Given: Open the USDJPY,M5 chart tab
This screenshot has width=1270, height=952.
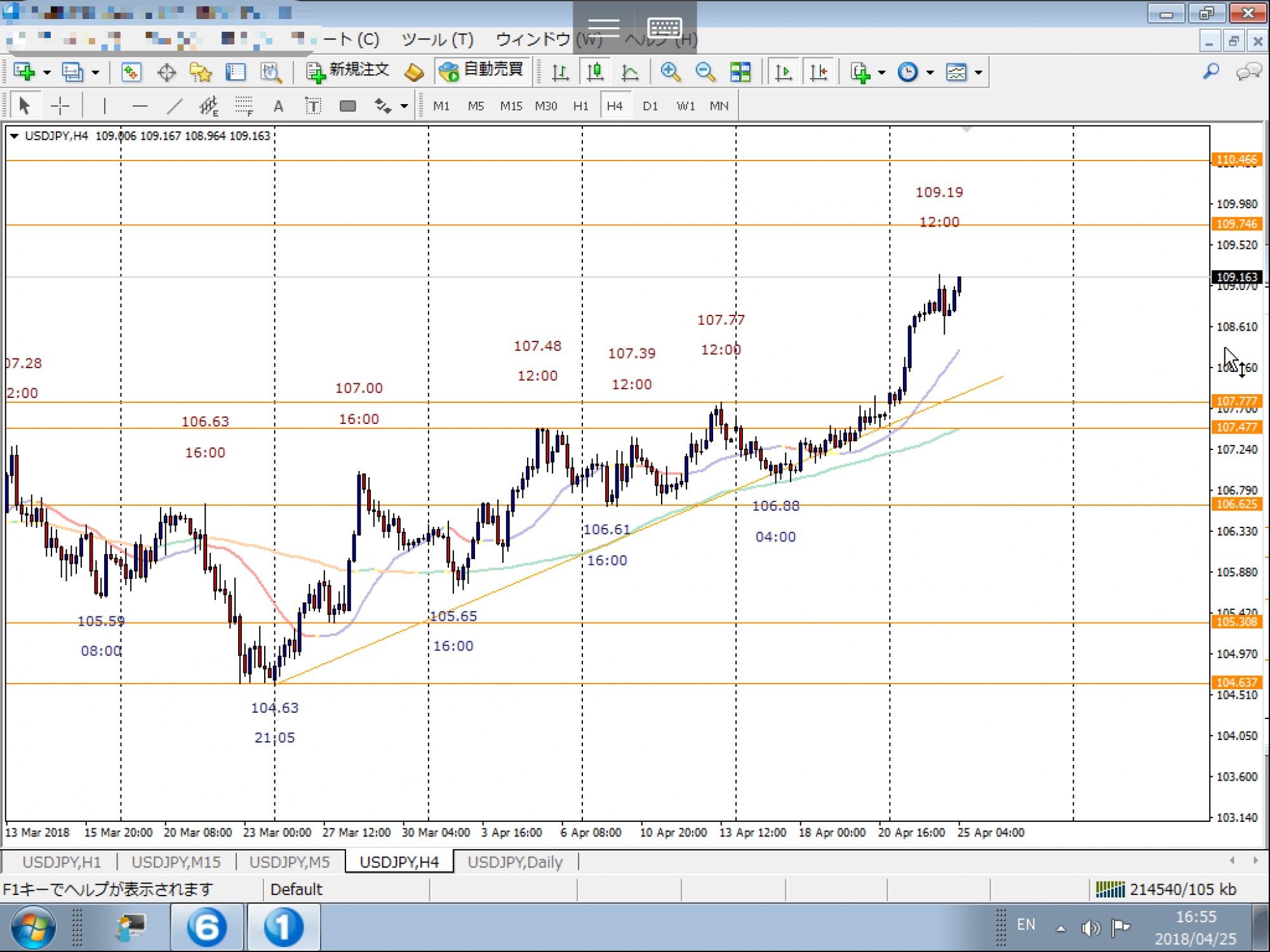Looking at the screenshot, I should pyautogui.click(x=290, y=862).
